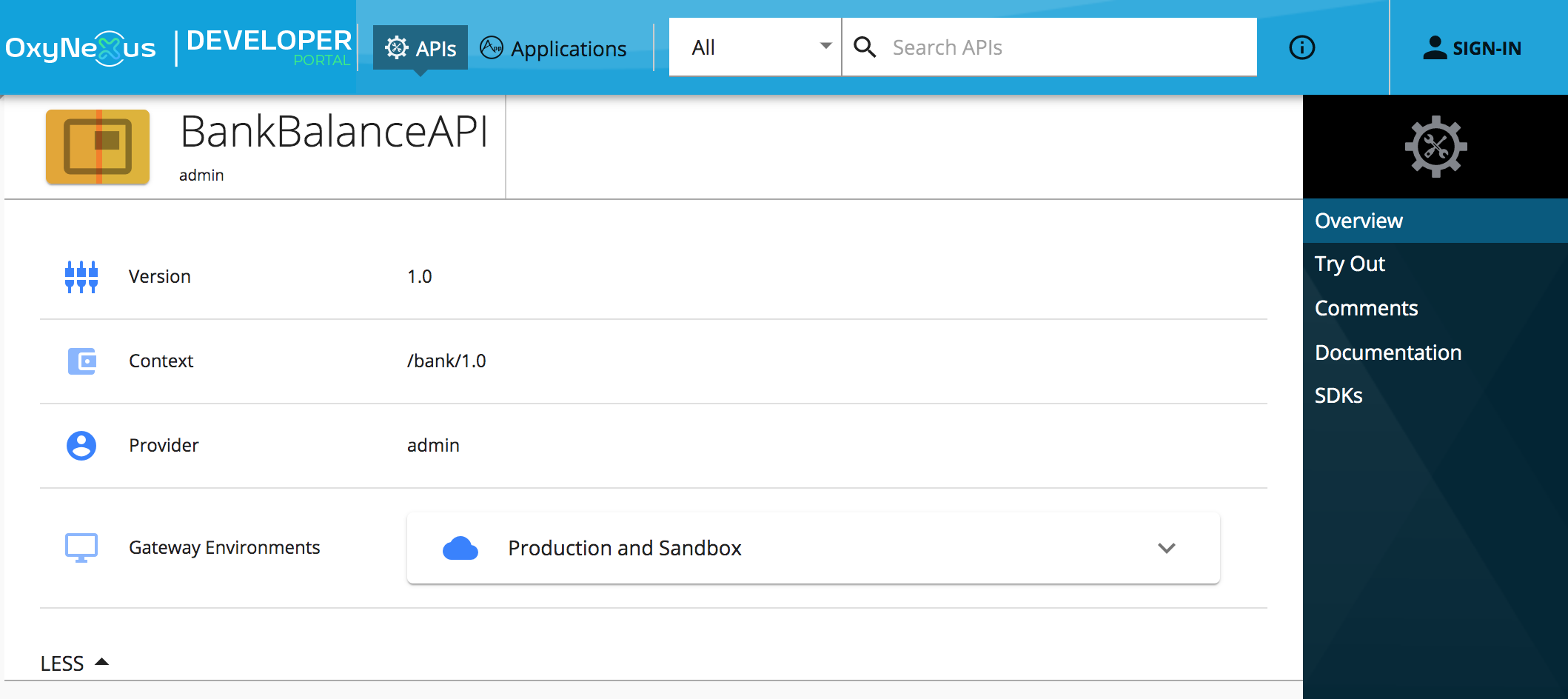1568x699 pixels.
Task: Click the version value 1.0
Action: coord(420,276)
